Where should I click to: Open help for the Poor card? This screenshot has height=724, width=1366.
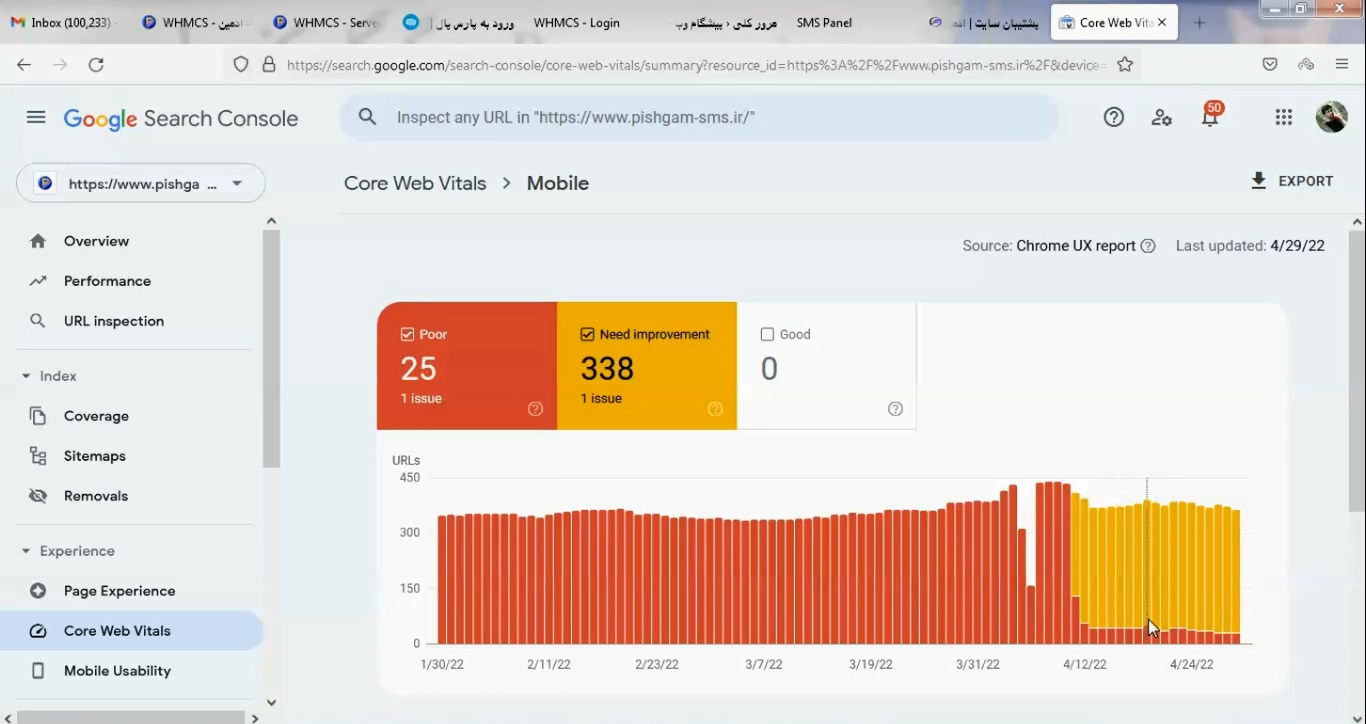pos(535,408)
